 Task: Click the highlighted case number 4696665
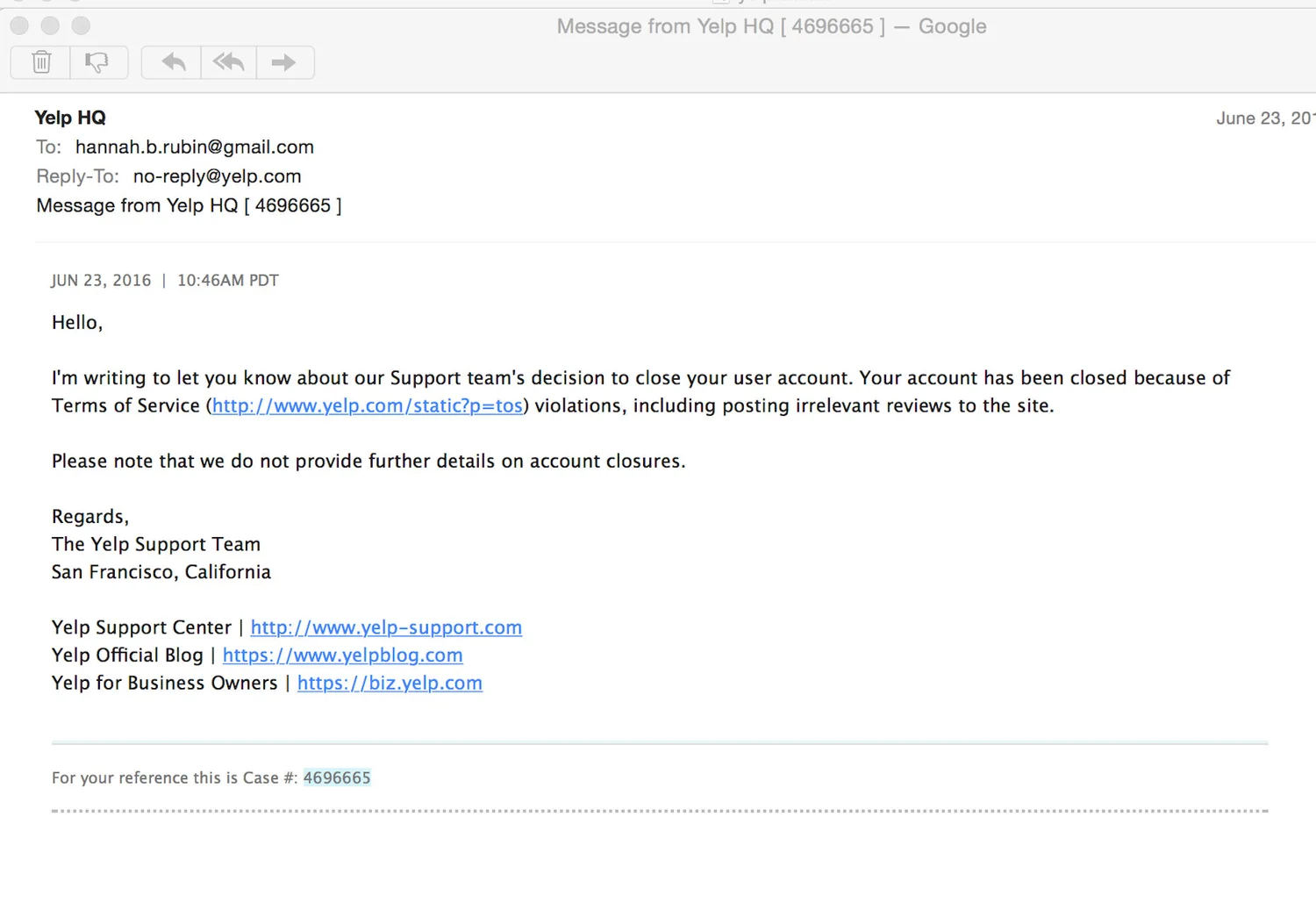coord(337,777)
